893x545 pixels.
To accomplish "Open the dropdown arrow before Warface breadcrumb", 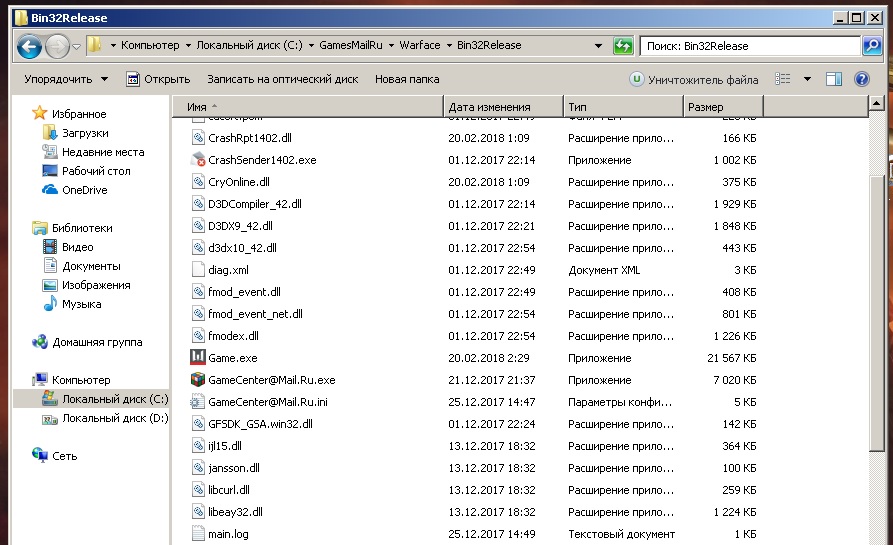I will coord(391,46).
